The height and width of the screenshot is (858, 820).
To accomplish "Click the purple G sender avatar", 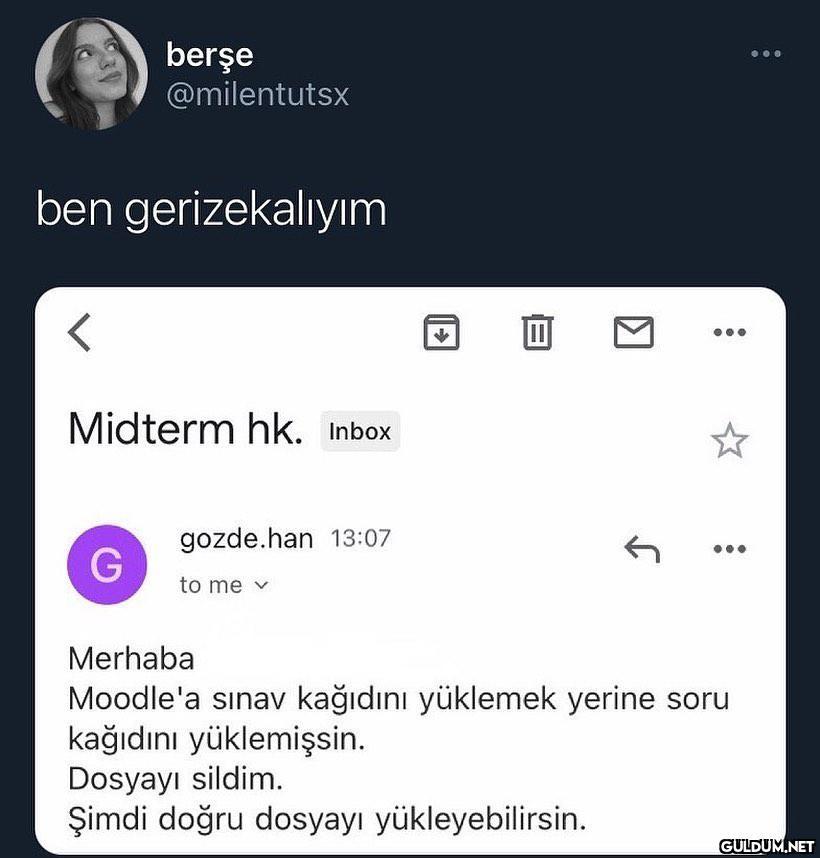I will click(107, 565).
